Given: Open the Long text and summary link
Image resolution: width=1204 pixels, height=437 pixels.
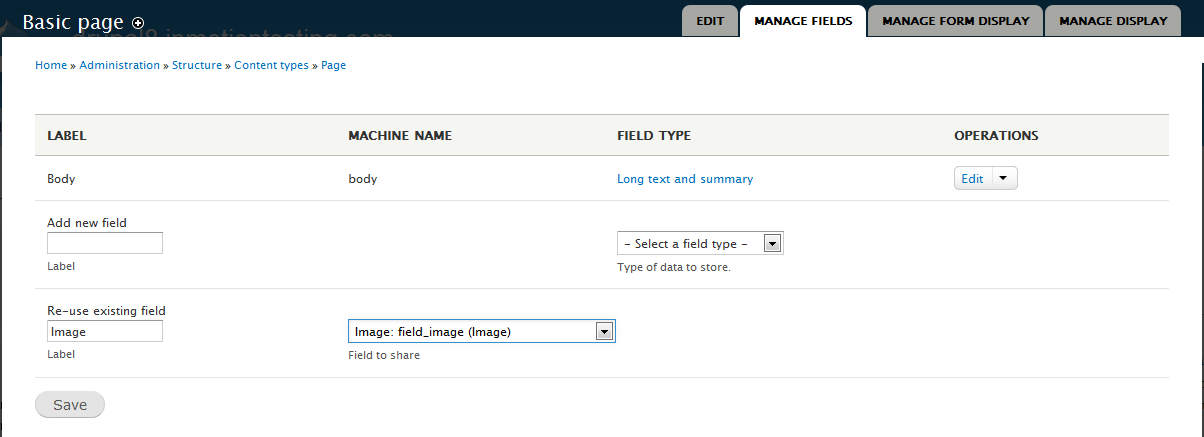Looking at the screenshot, I should [685, 179].
